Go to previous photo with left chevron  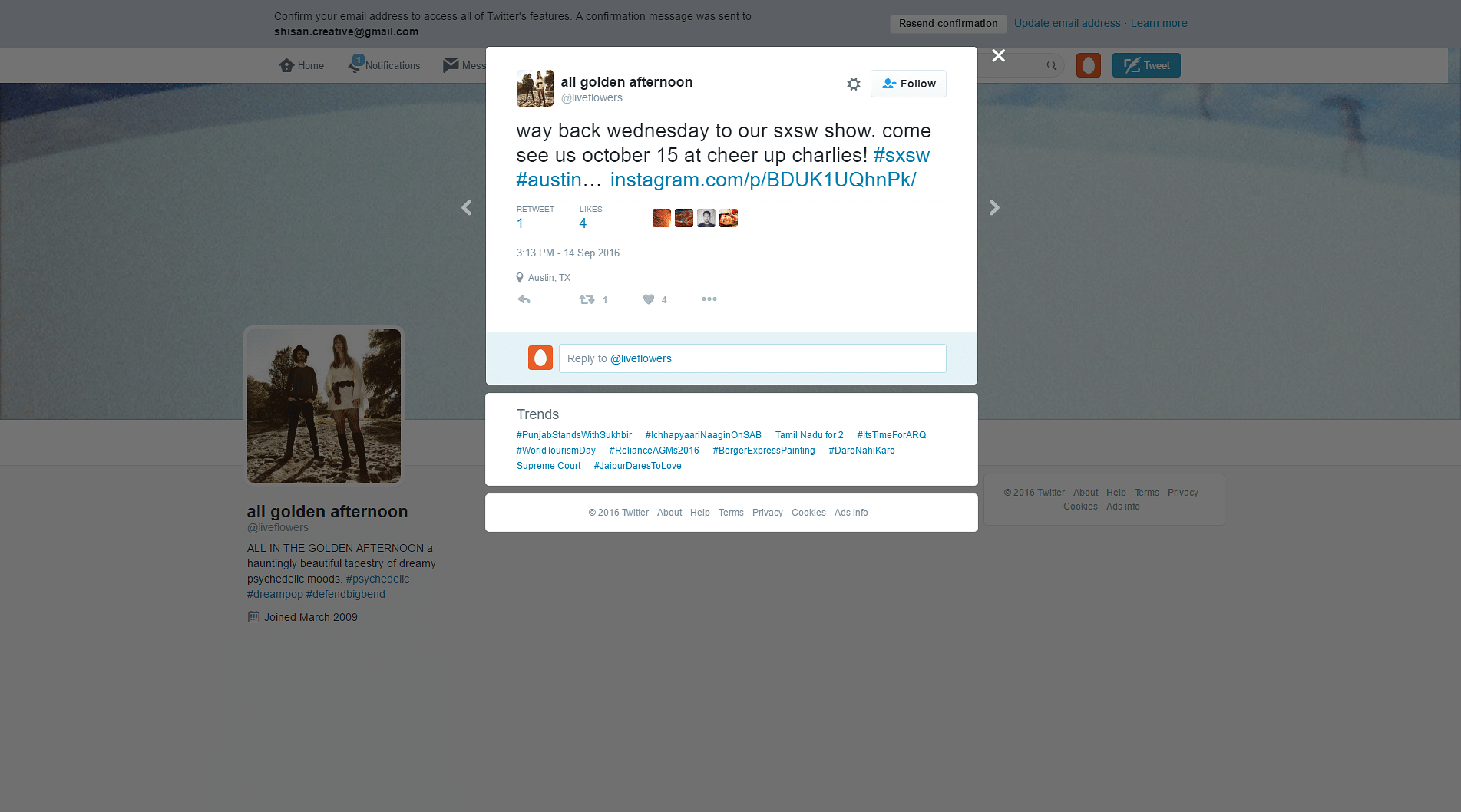(466, 207)
